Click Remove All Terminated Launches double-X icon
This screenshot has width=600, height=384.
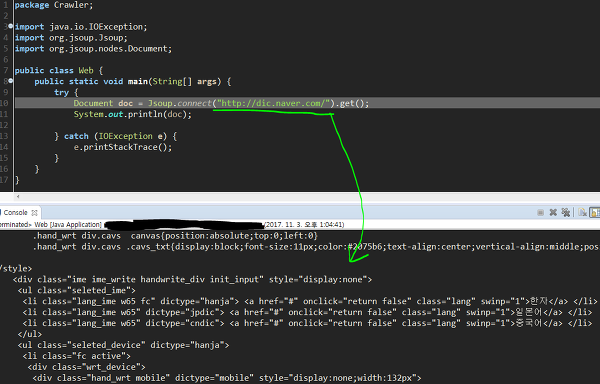click(x=566, y=212)
